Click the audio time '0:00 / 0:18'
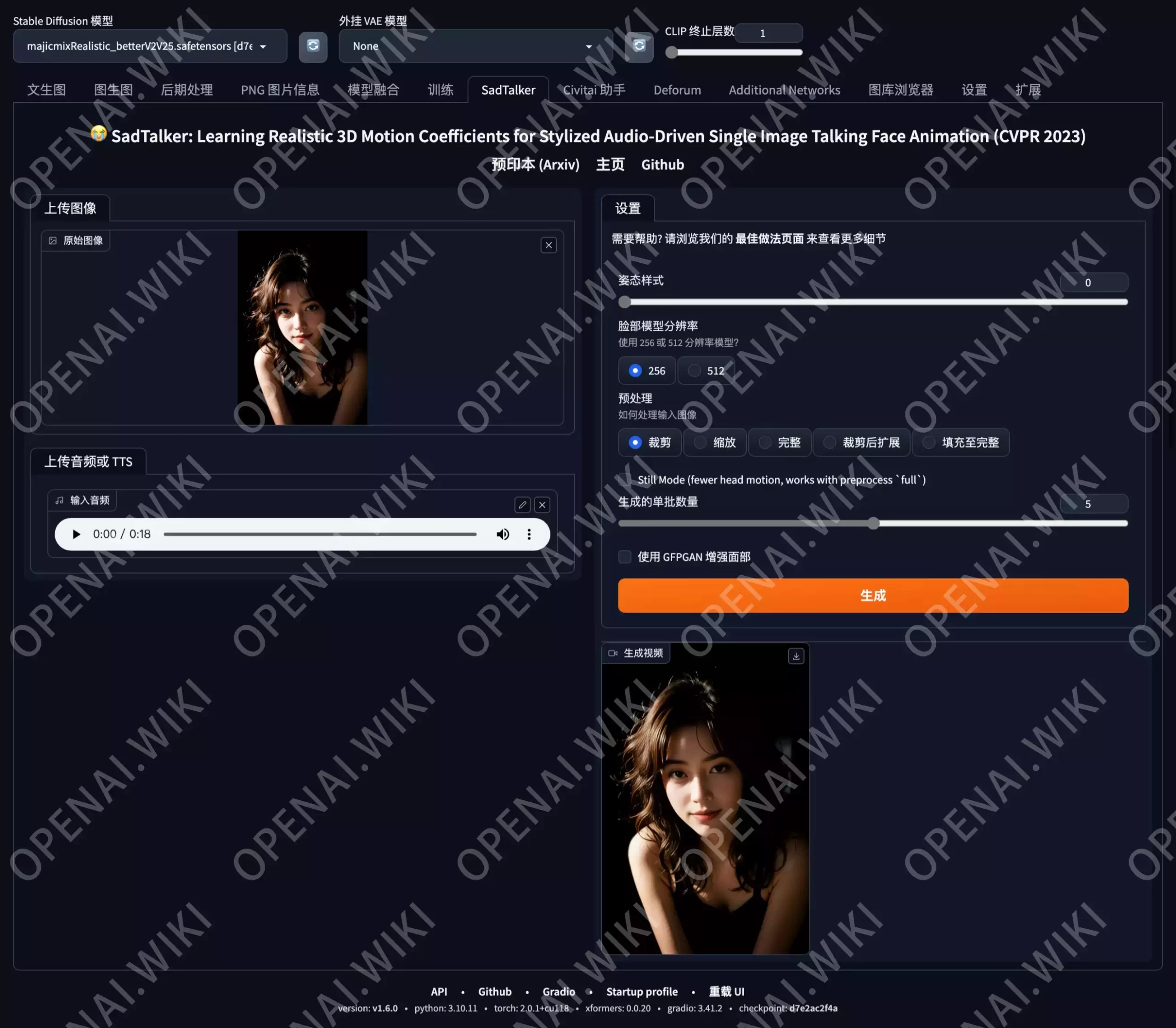 click(x=122, y=534)
